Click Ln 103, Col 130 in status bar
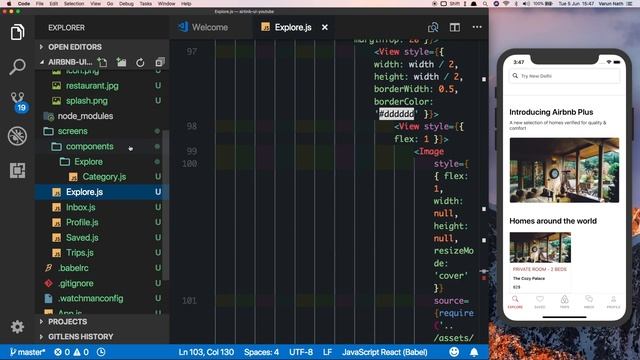The height and width of the screenshot is (360, 640). click(x=206, y=352)
